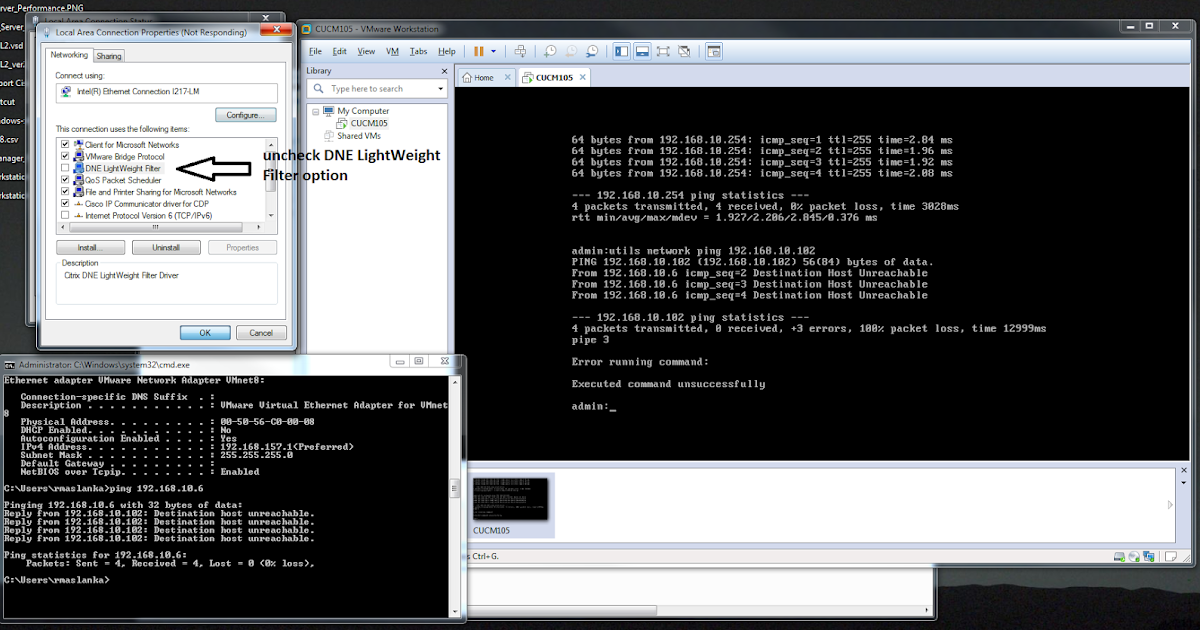Enter full screen mode in VMware
Image resolution: width=1200 pixels, height=630 pixels.
pyautogui.click(x=666, y=50)
